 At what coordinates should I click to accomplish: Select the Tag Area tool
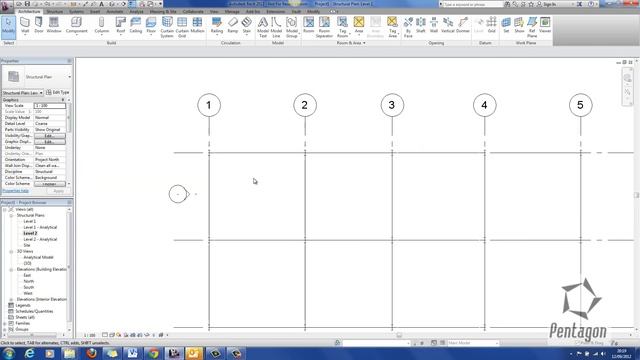pyautogui.click(x=392, y=27)
